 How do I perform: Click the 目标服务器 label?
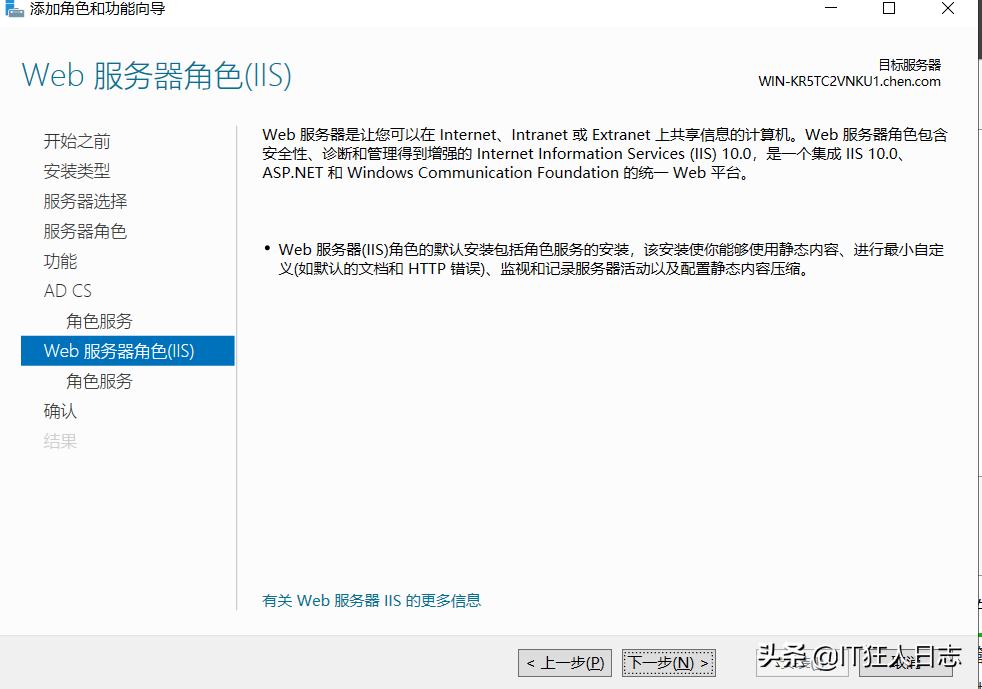(x=909, y=65)
